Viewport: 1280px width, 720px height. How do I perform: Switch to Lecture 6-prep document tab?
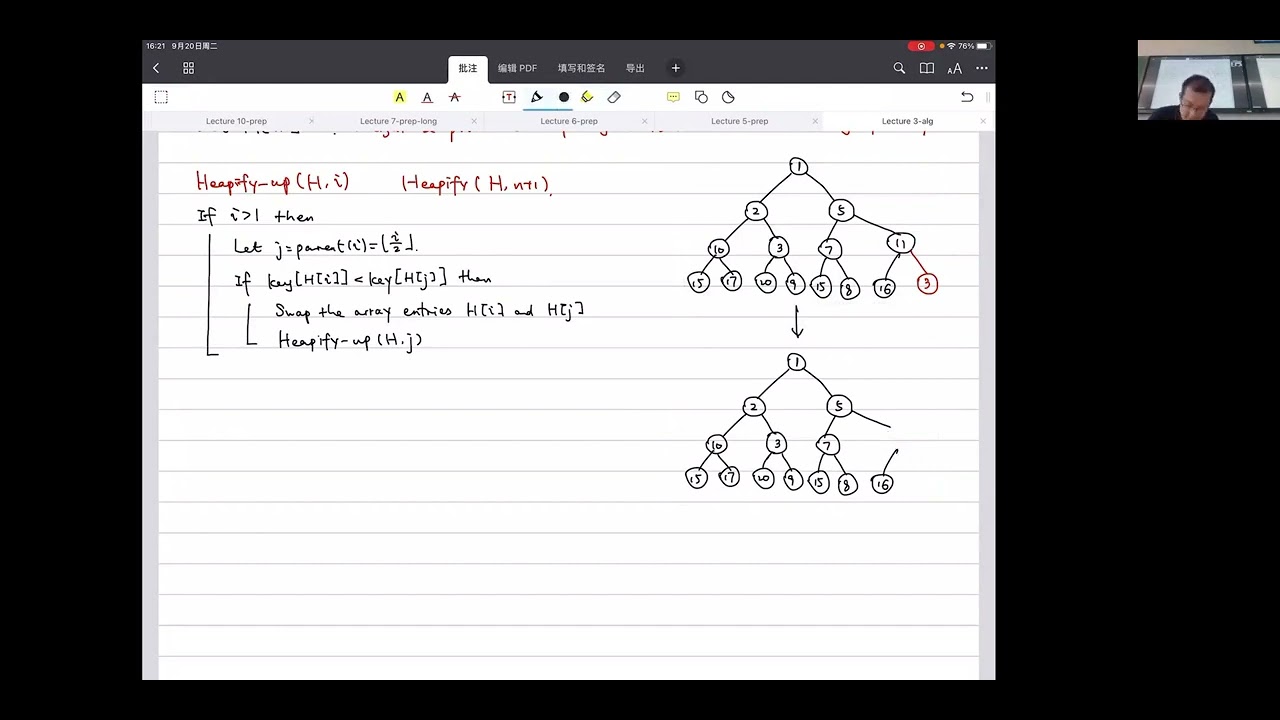point(569,121)
